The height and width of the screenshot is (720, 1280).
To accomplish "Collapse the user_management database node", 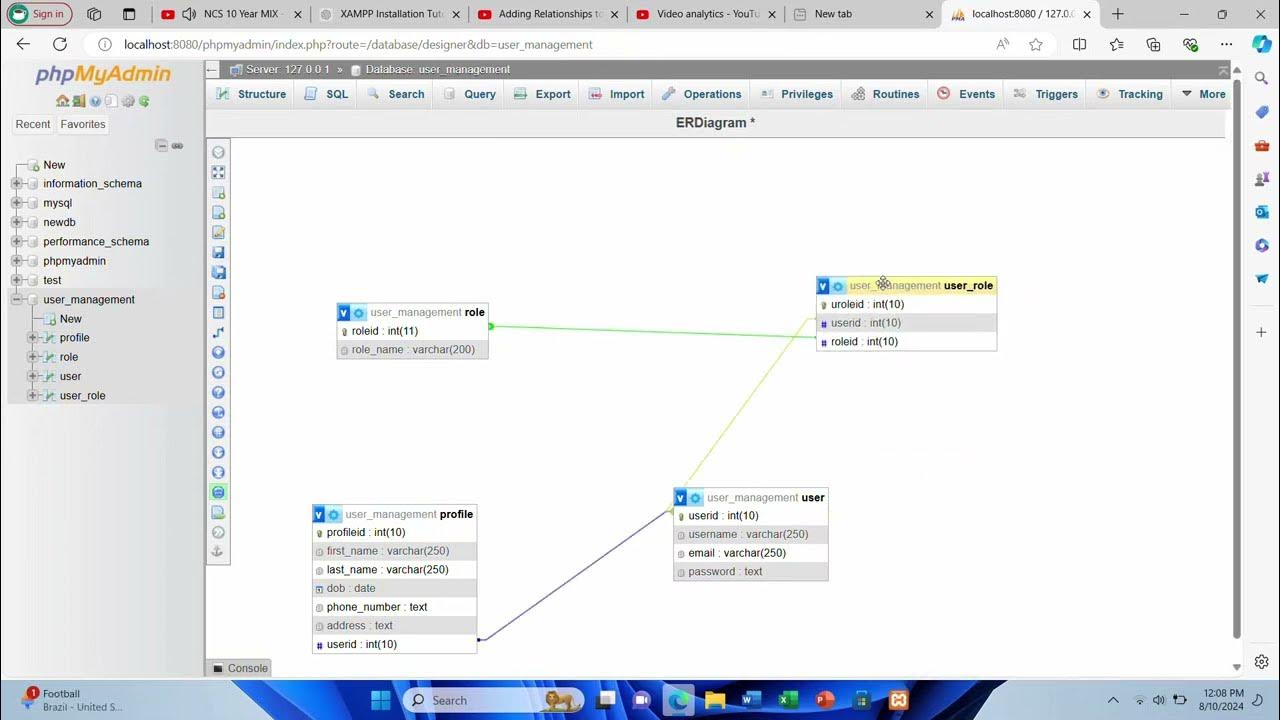I will click(16, 299).
